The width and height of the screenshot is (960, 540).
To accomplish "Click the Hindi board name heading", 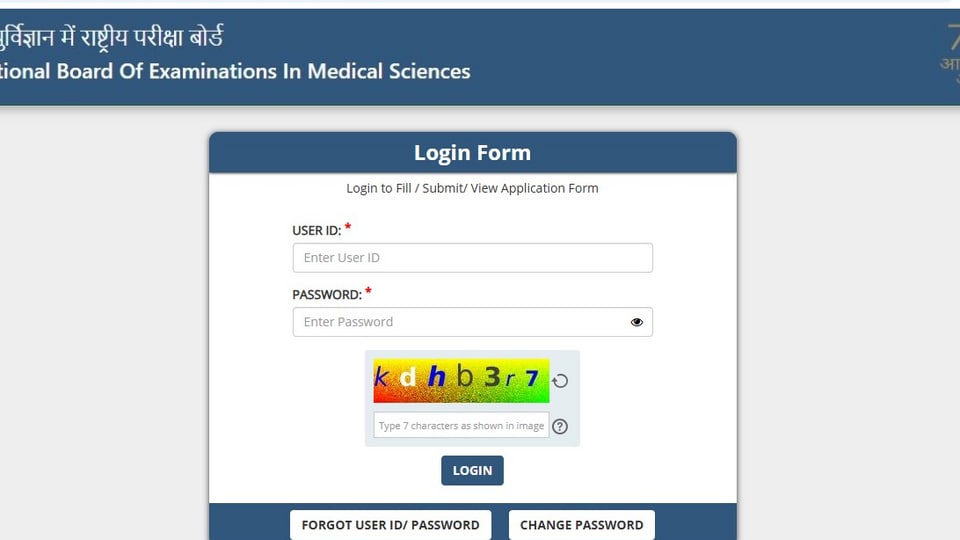I will (112, 37).
